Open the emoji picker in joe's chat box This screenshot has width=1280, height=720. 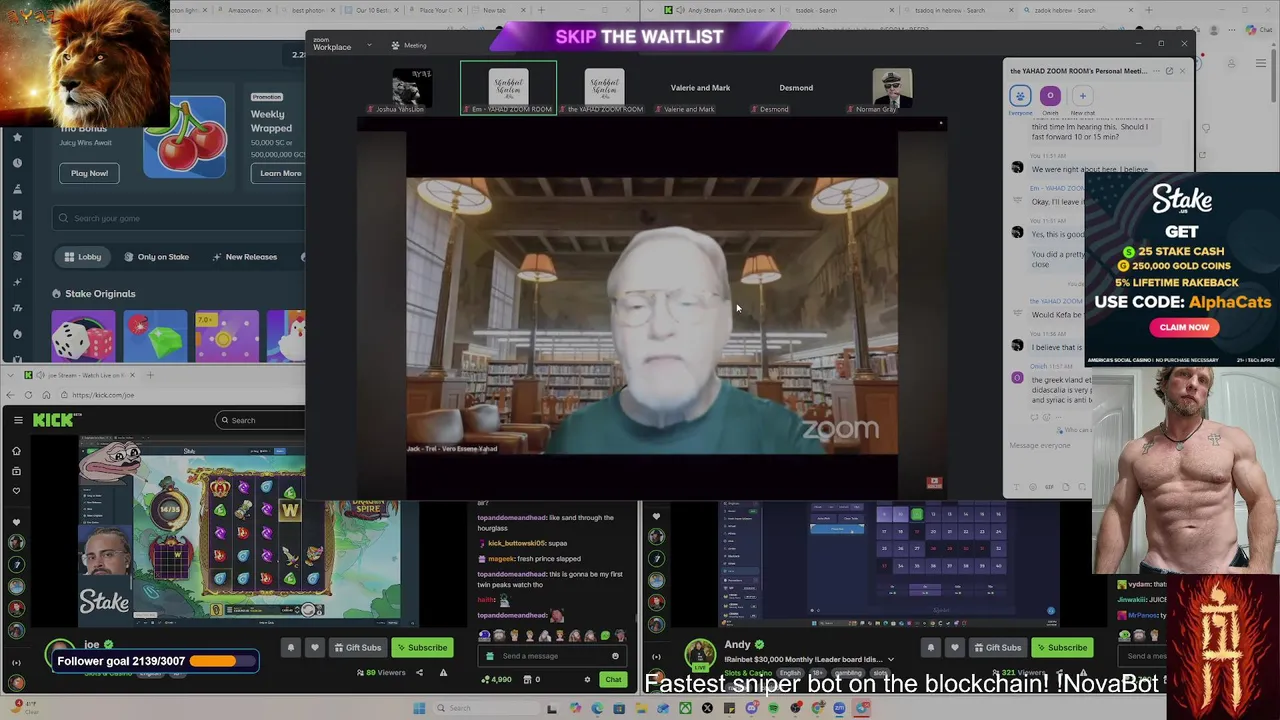pos(615,656)
